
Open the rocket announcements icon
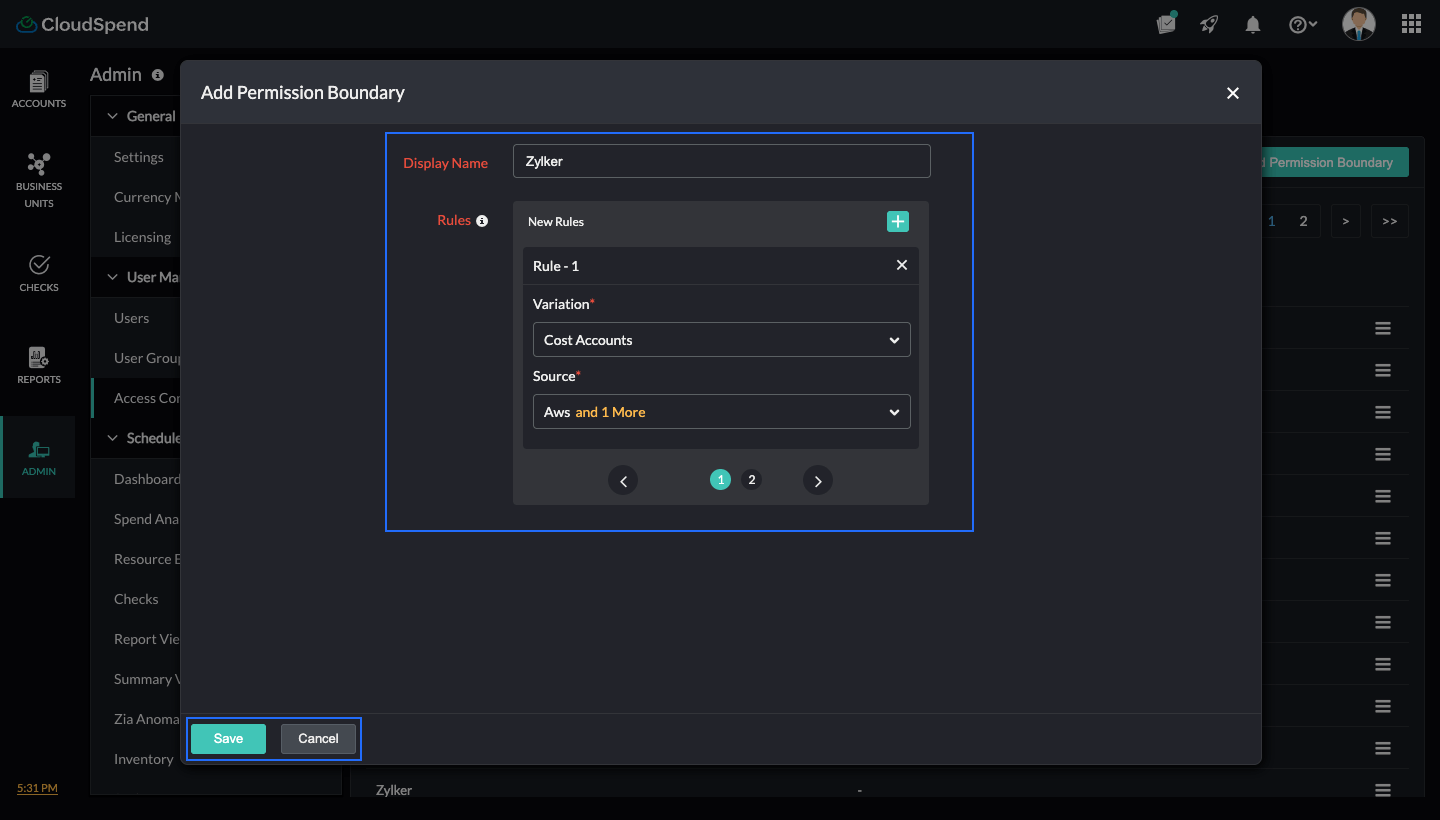[x=1209, y=23]
